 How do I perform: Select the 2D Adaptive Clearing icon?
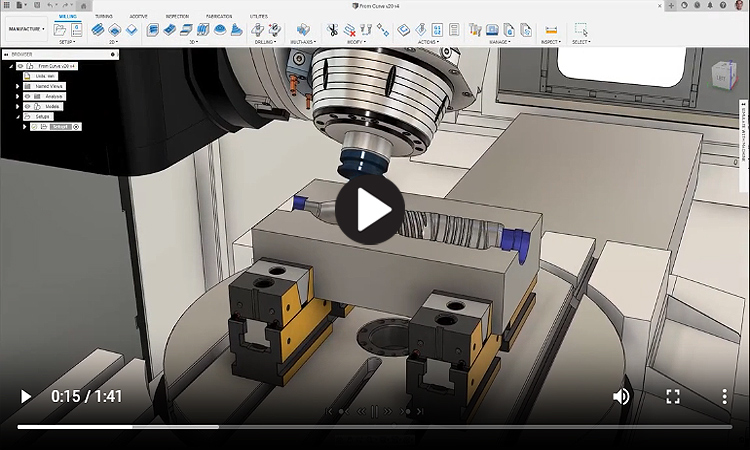pos(98,30)
